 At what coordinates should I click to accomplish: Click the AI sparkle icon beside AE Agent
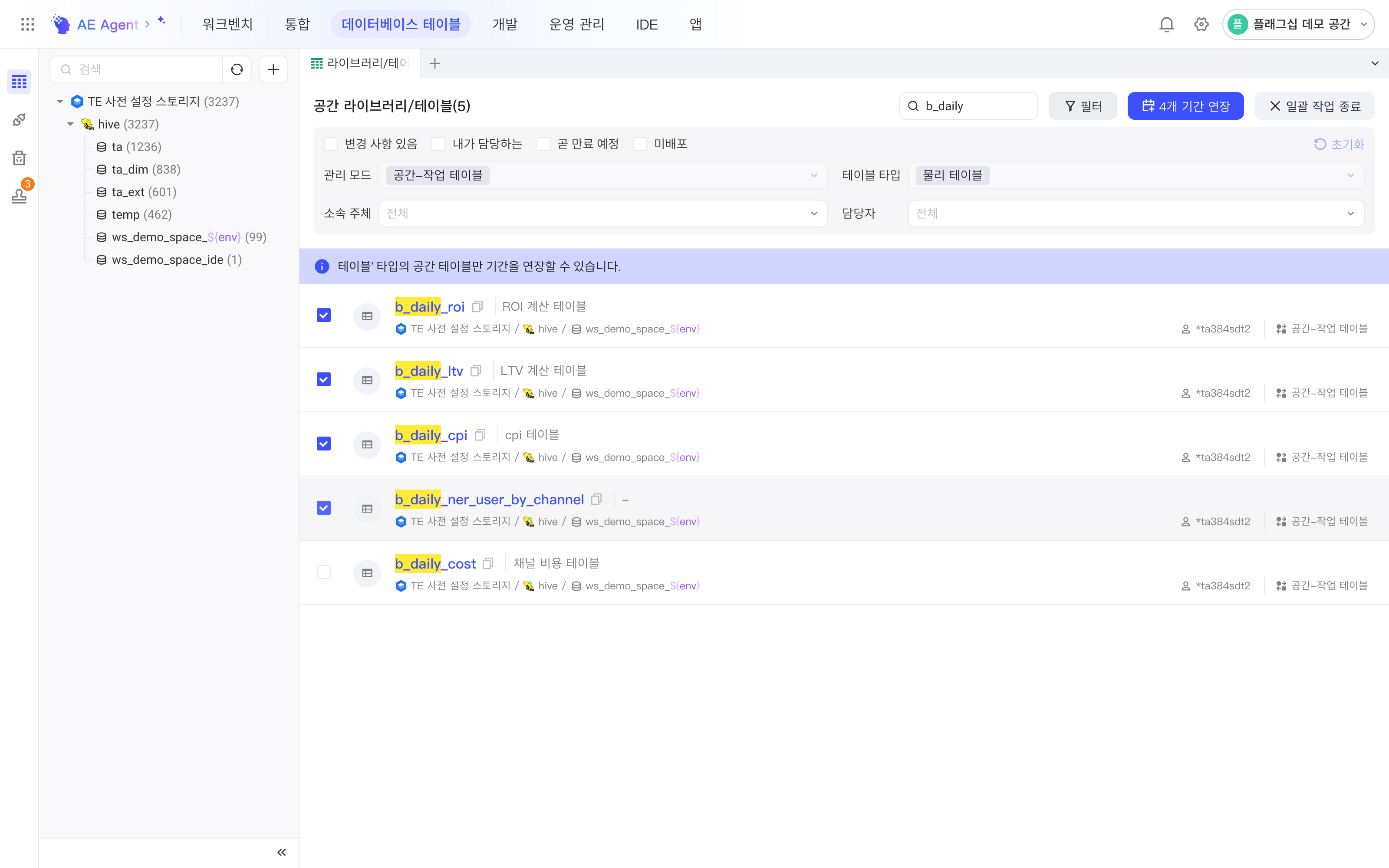click(161, 21)
